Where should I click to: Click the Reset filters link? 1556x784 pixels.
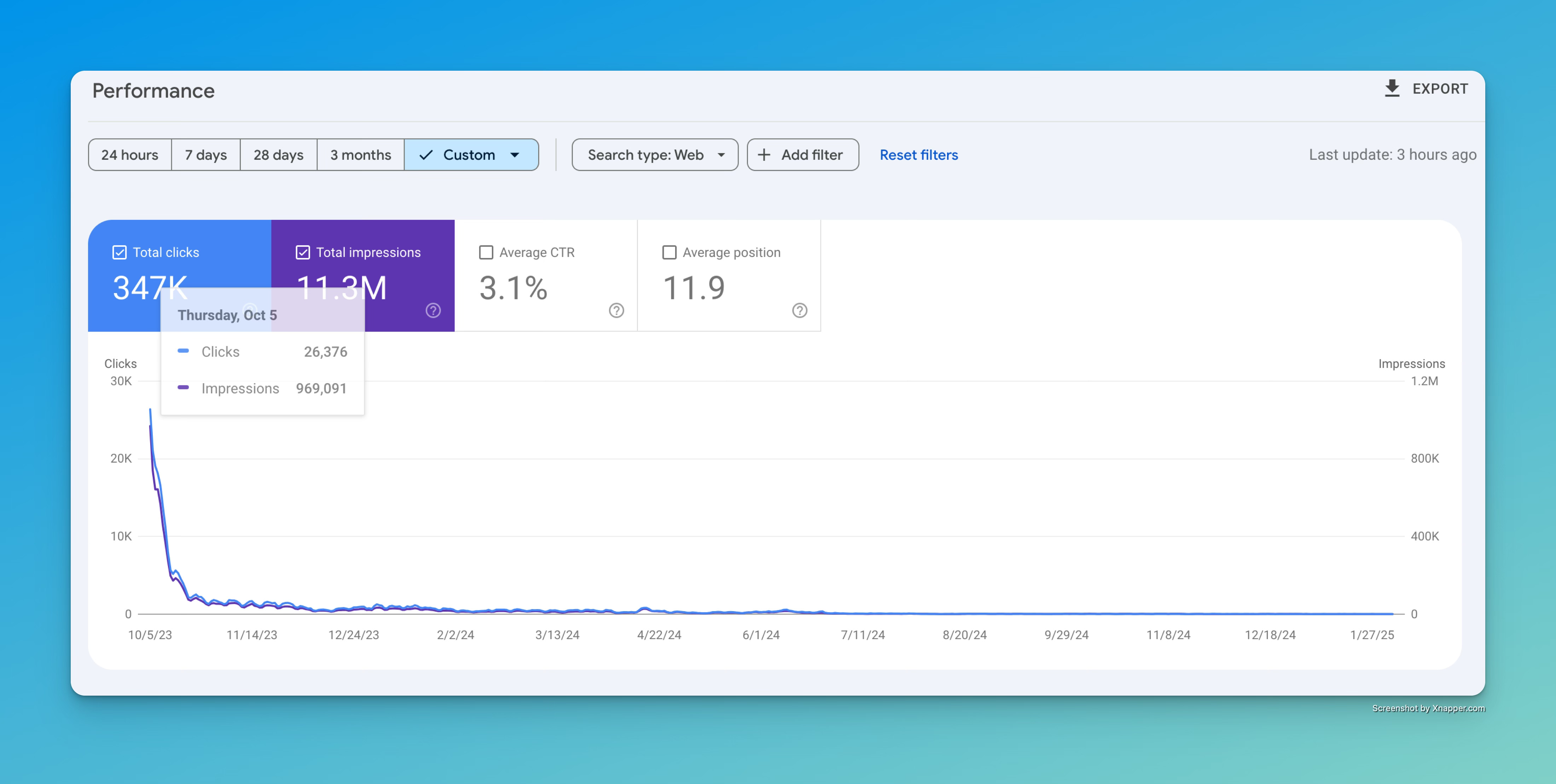[918, 155]
